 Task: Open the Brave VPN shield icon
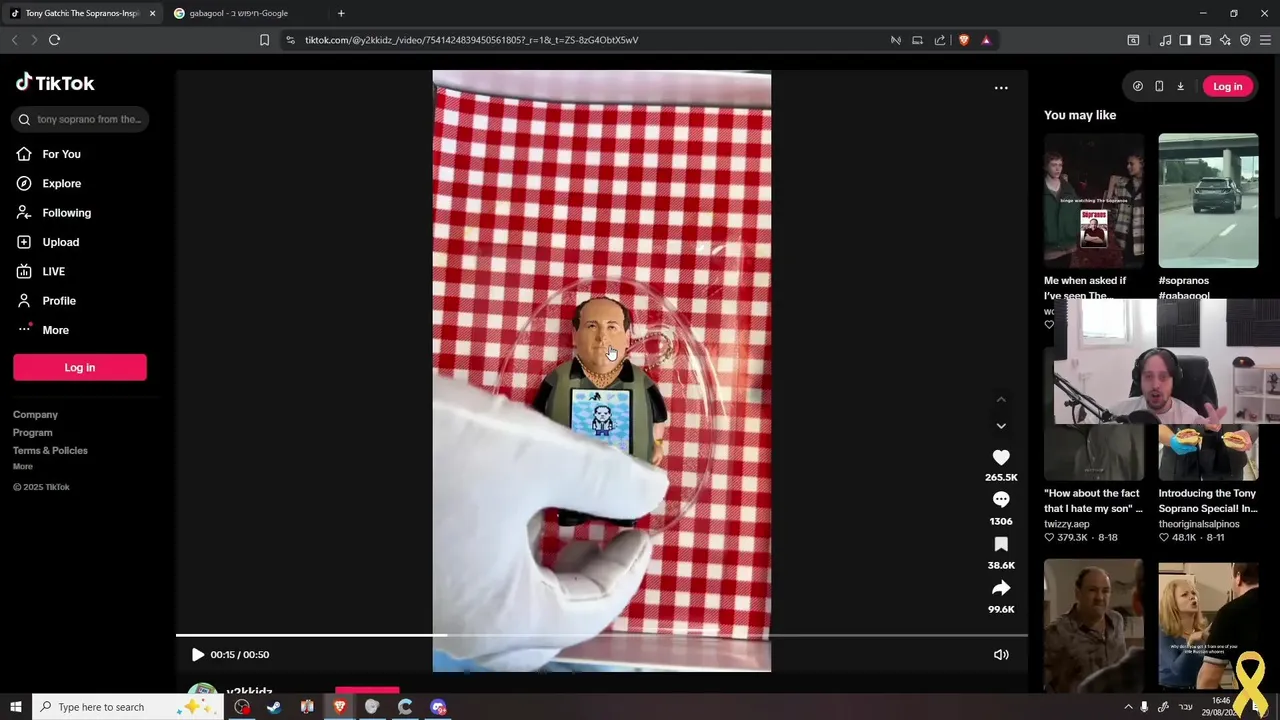pos(1245,40)
